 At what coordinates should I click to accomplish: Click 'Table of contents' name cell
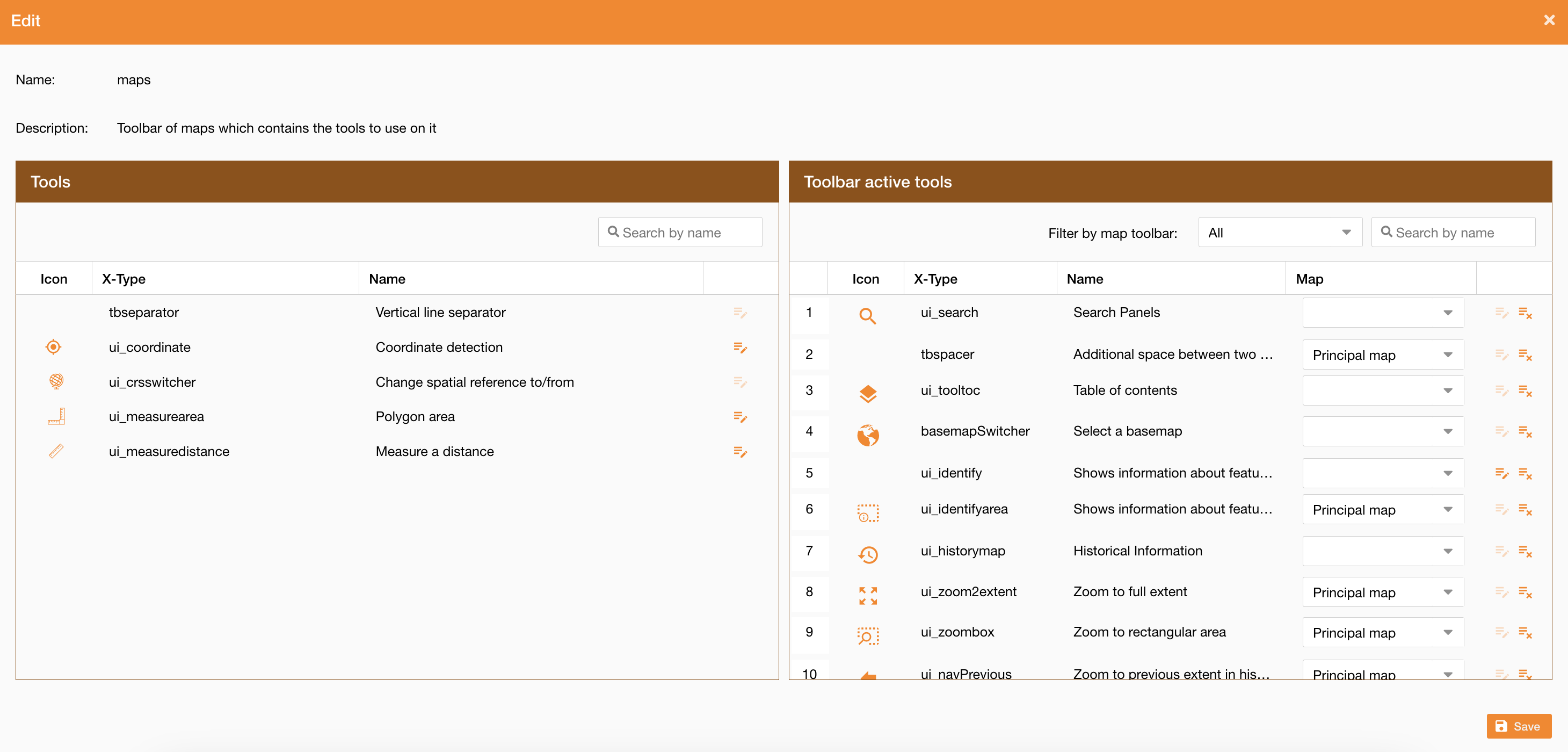tap(1125, 391)
